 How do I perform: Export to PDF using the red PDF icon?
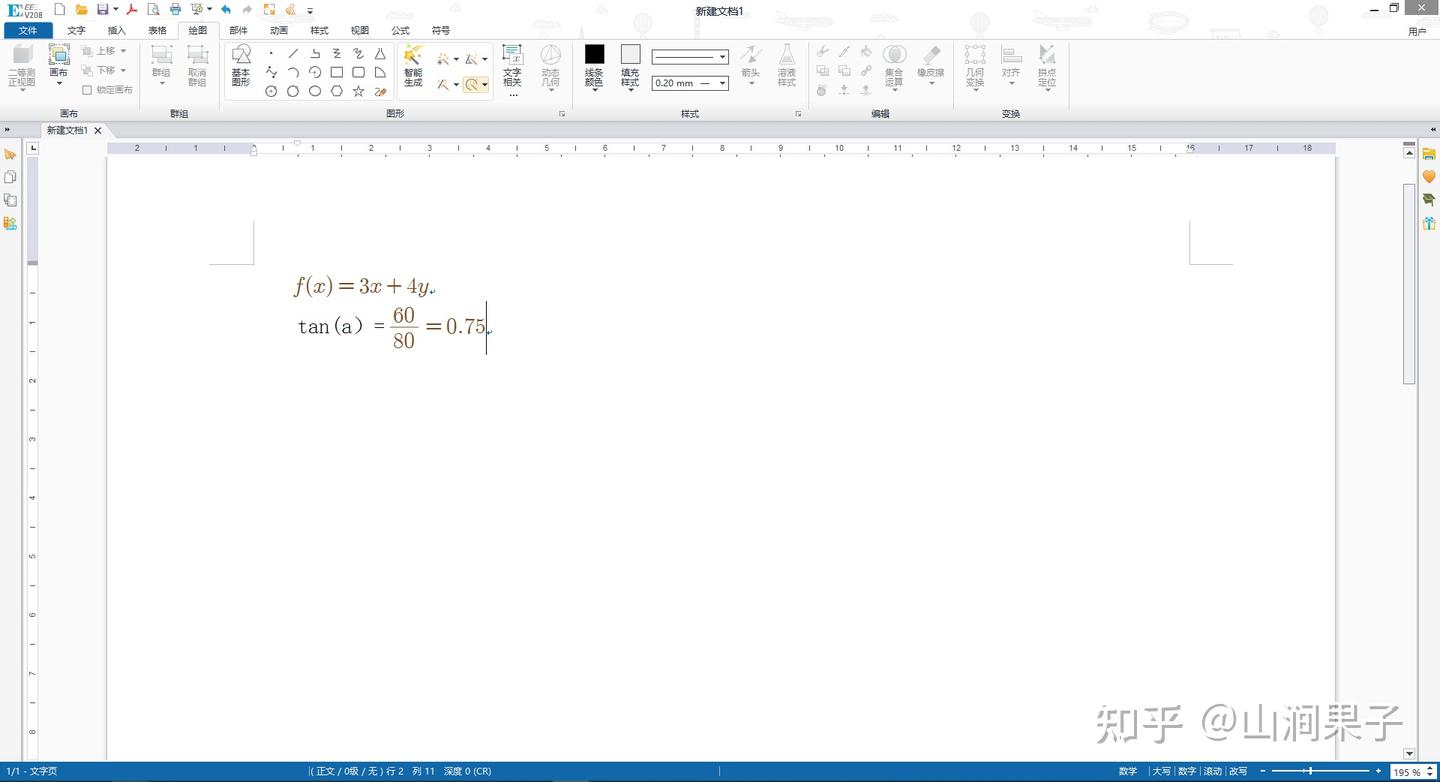pyautogui.click(x=131, y=9)
